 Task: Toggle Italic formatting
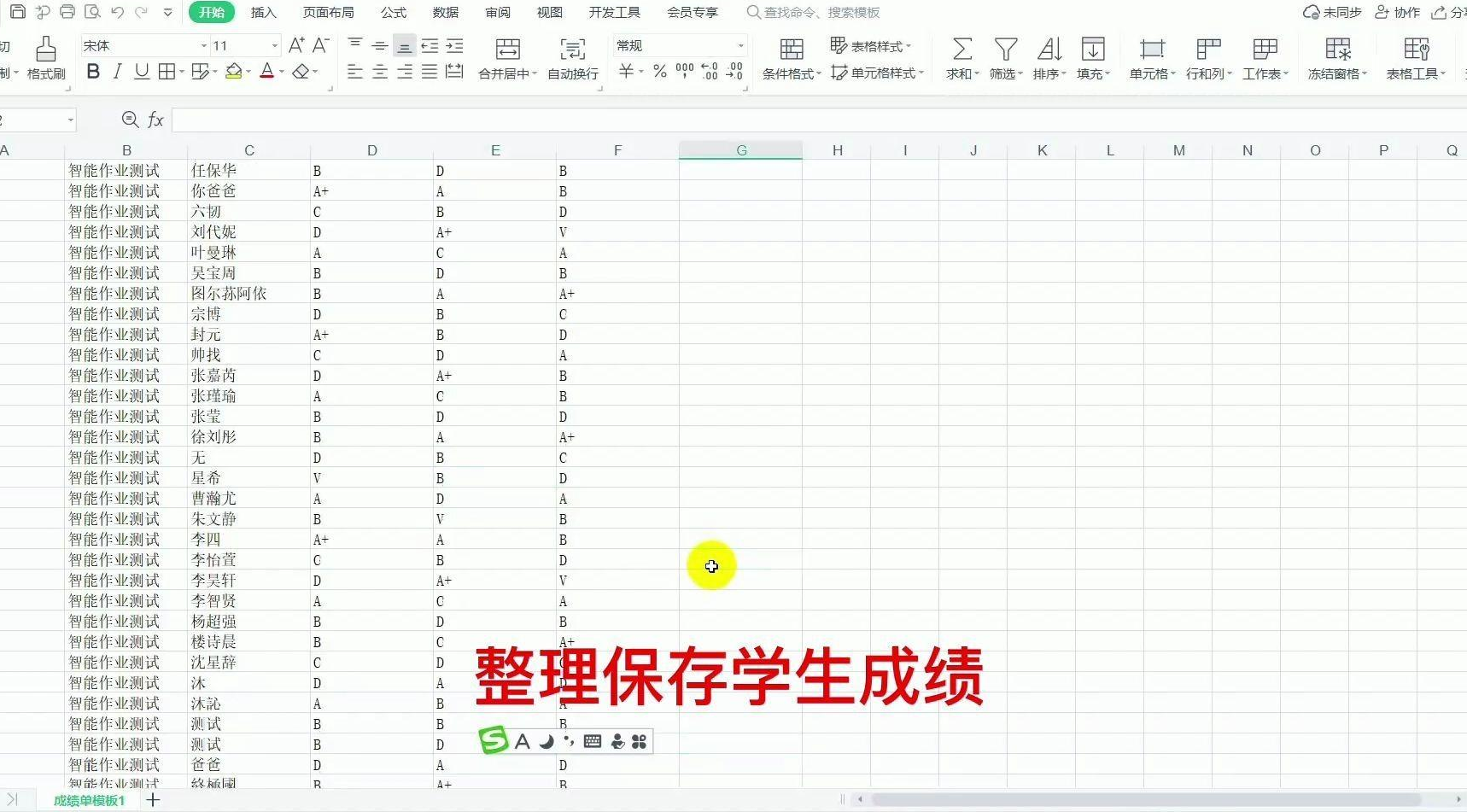pos(118,72)
